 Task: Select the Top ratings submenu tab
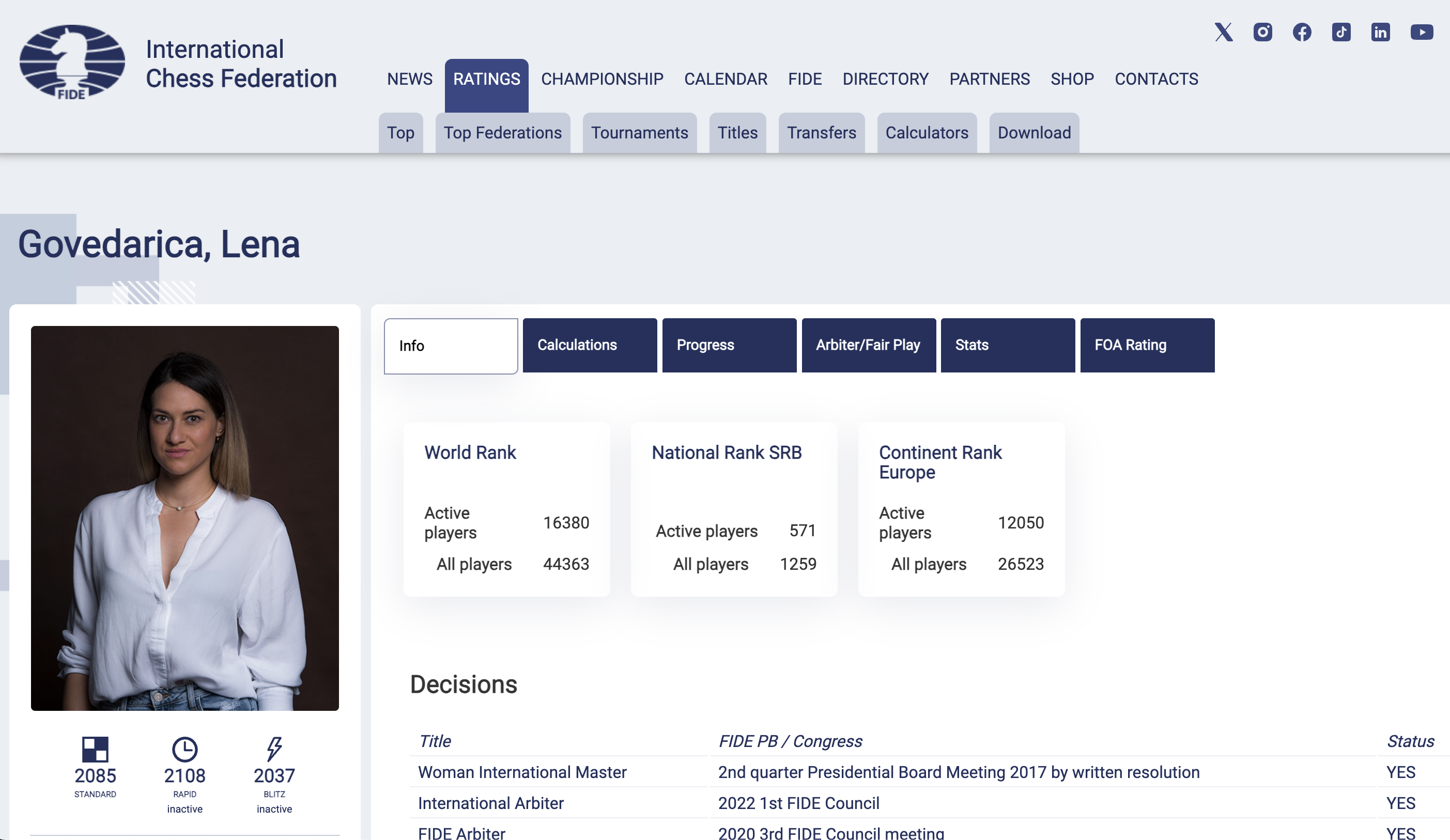(400, 133)
